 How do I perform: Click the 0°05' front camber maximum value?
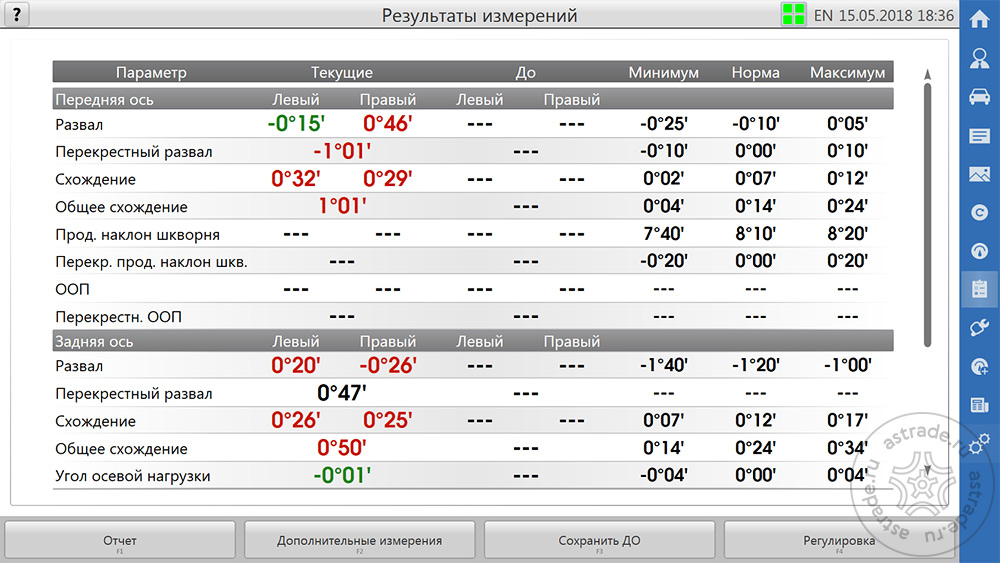tap(848, 123)
